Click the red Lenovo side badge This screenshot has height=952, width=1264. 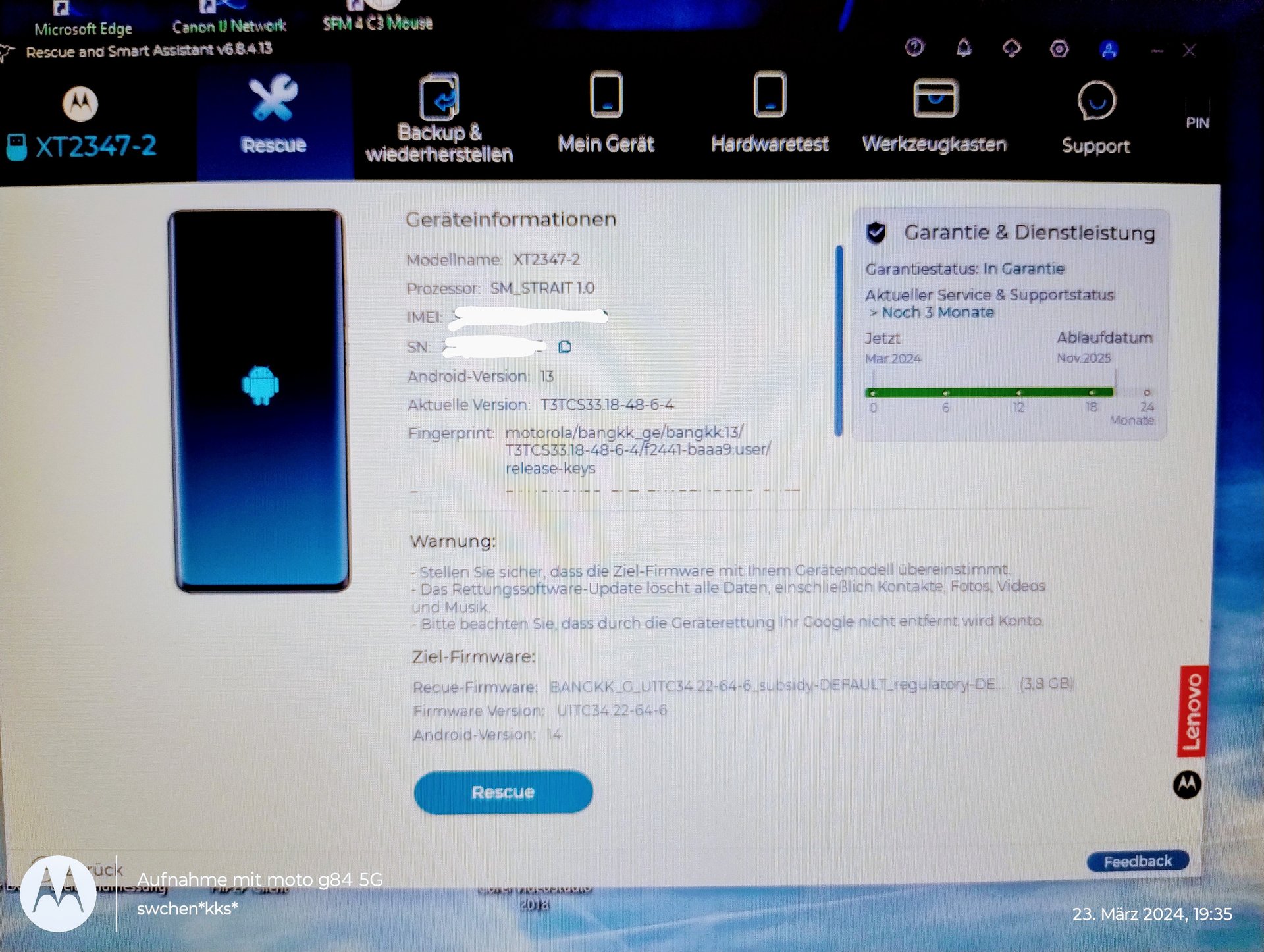[x=1192, y=711]
